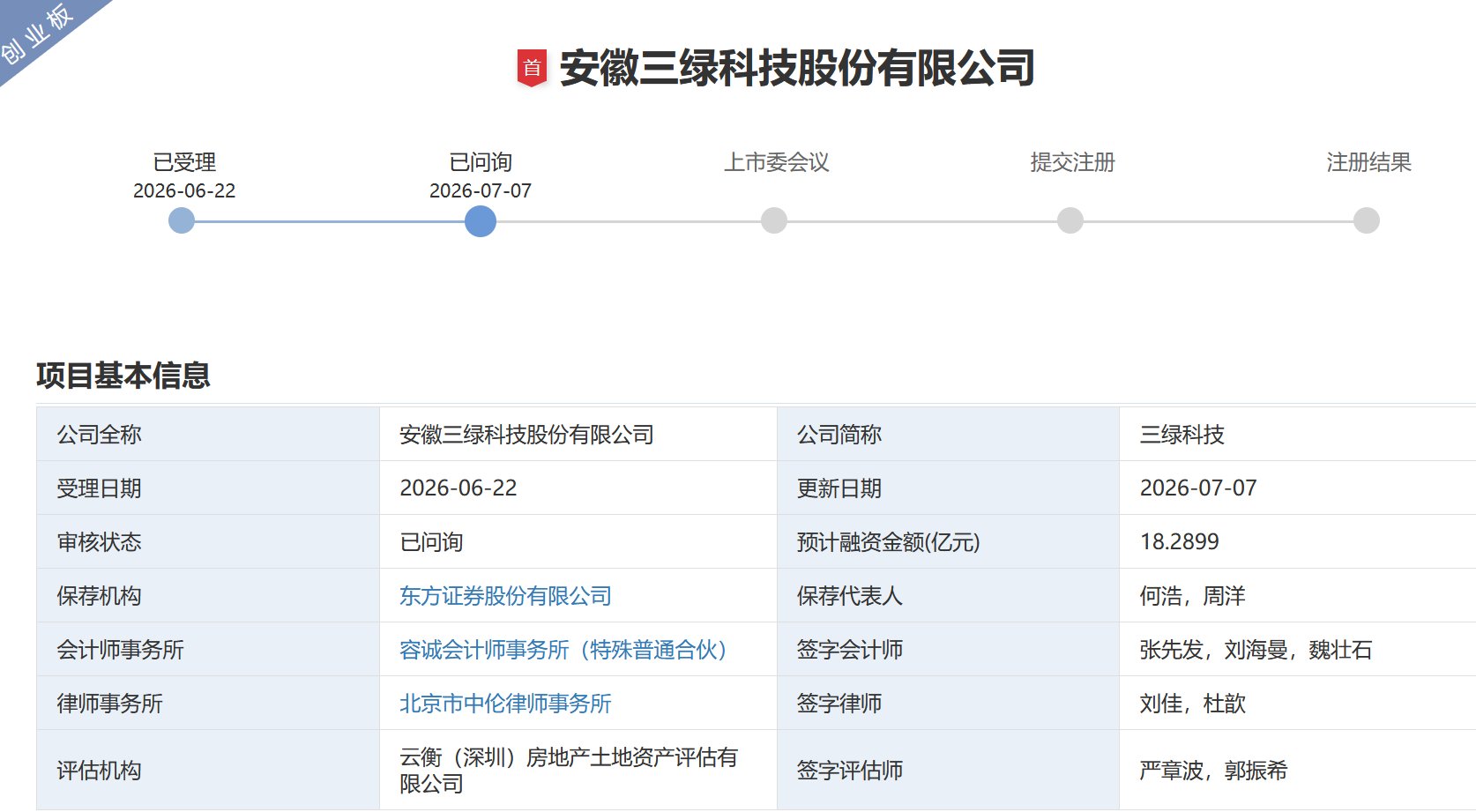Image resolution: width=1476 pixels, height=812 pixels.
Task: Click the 云衡（深圳）房地产土地资产评估有限公司 cell
Action: [x=578, y=770]
